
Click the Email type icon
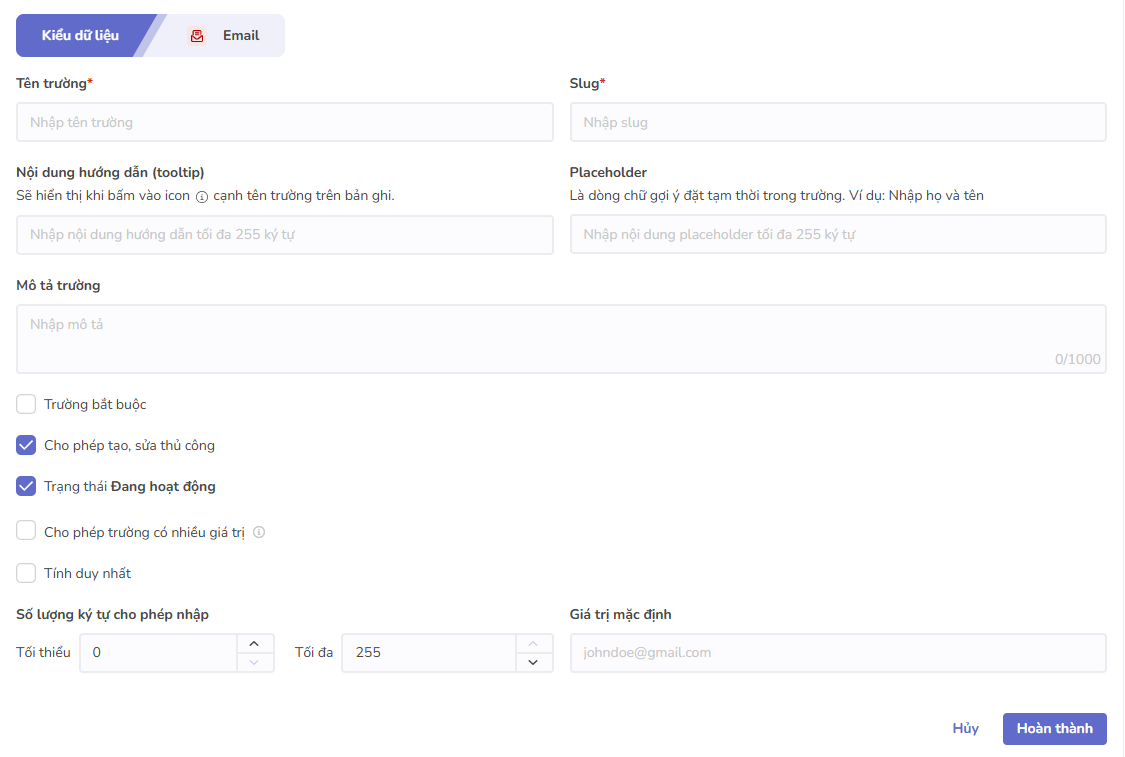tap(197, 36)
